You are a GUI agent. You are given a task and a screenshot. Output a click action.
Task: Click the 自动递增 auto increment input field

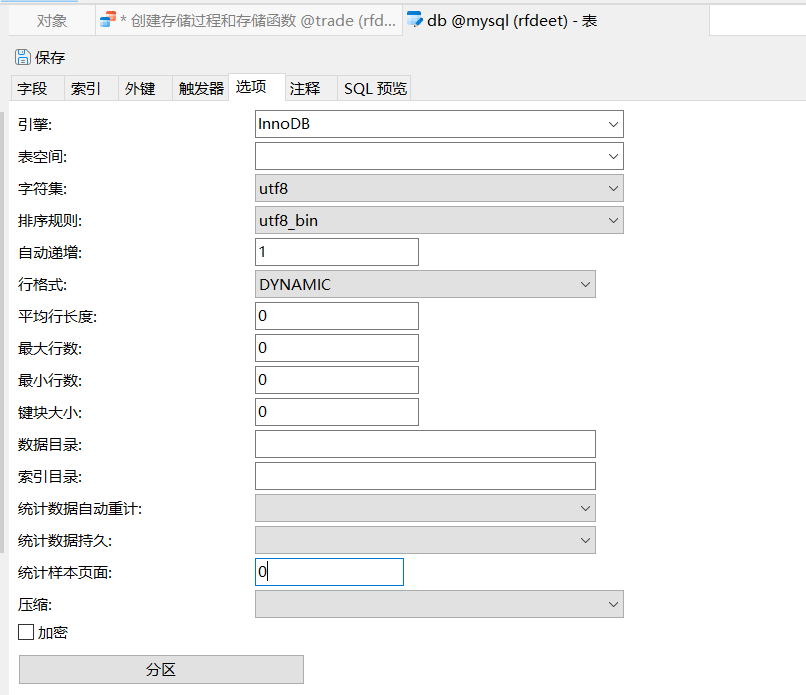336,251
